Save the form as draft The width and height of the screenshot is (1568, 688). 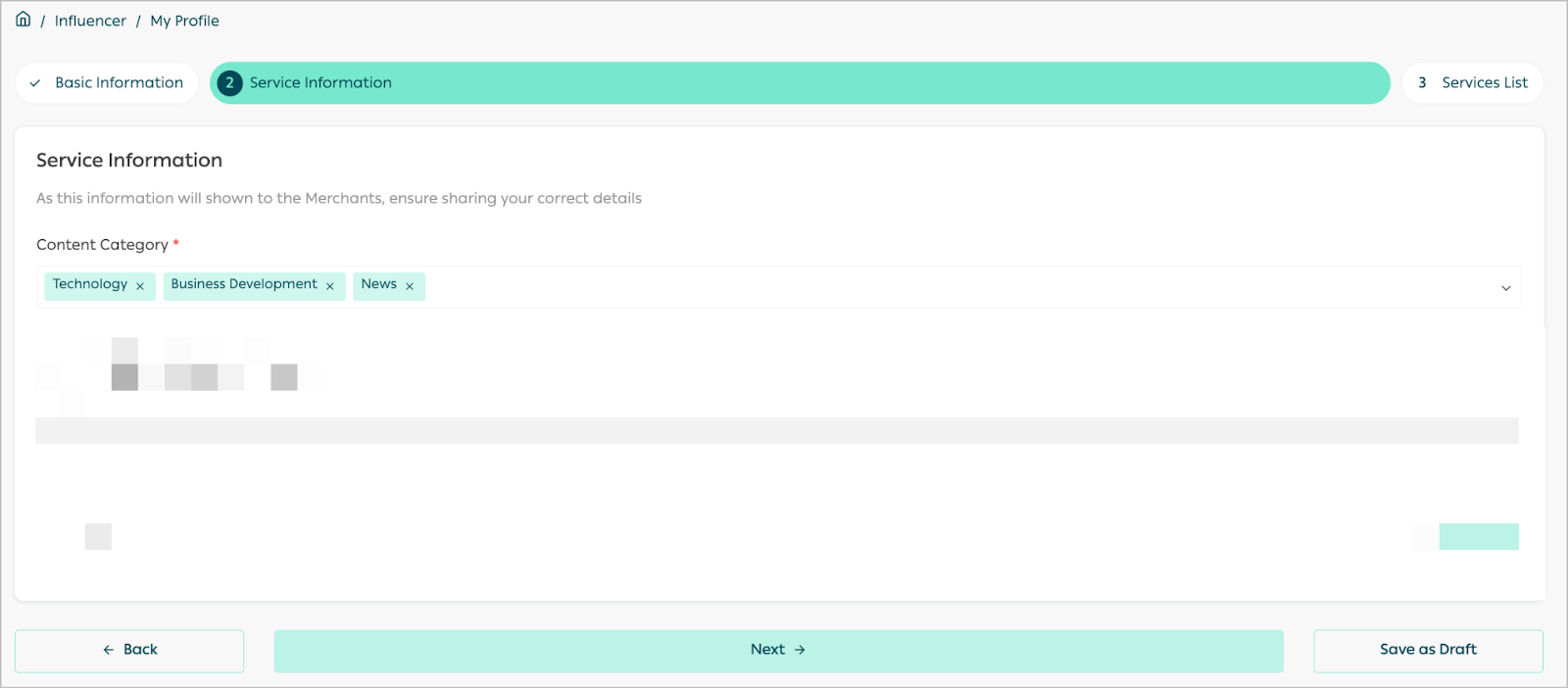1428,651
